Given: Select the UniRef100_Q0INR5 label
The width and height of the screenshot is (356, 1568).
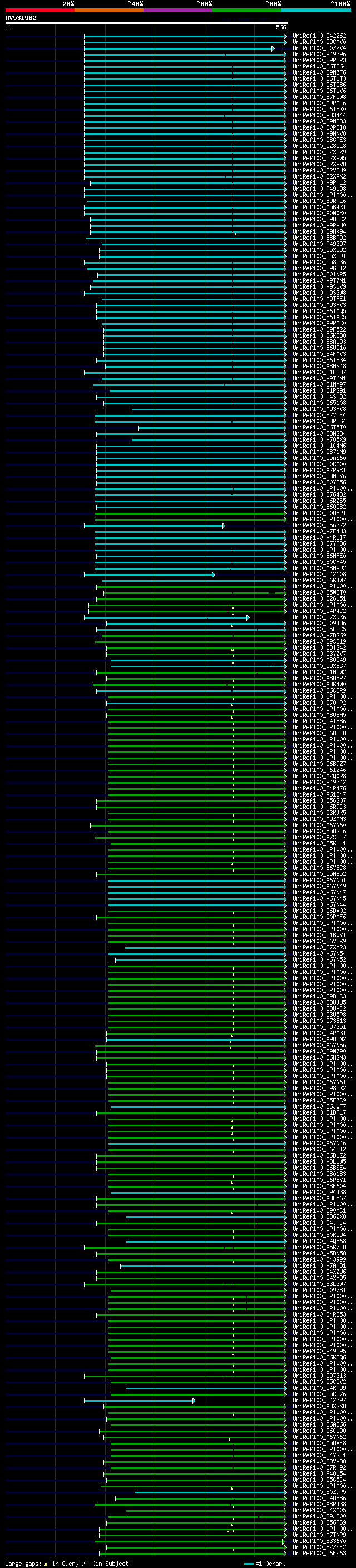Looking at the screenshot, I should (319, 275).
